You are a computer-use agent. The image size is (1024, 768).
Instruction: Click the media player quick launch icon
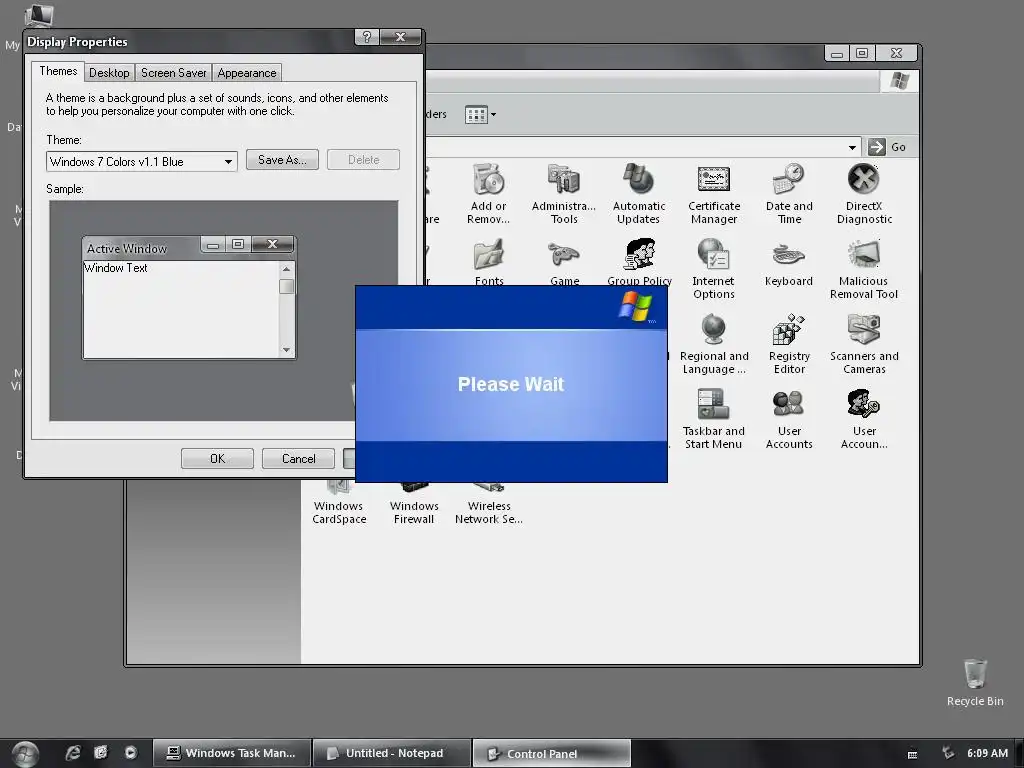coord(131,753)
